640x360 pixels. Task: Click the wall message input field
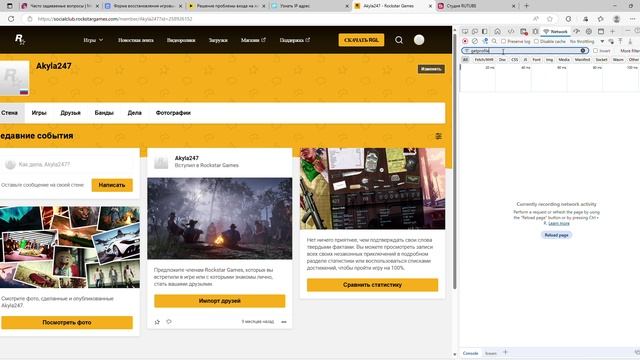pyautogui.click(x=69, y=164)
